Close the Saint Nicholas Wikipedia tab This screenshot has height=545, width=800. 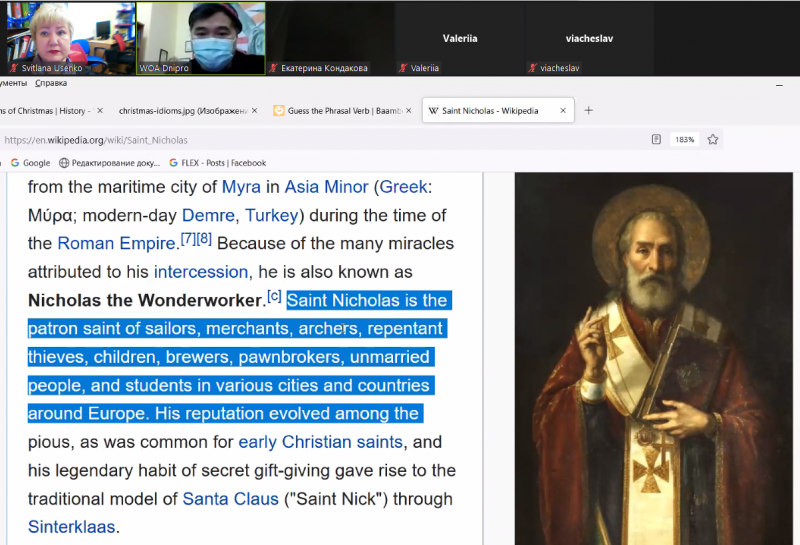(x=563, y=110)
